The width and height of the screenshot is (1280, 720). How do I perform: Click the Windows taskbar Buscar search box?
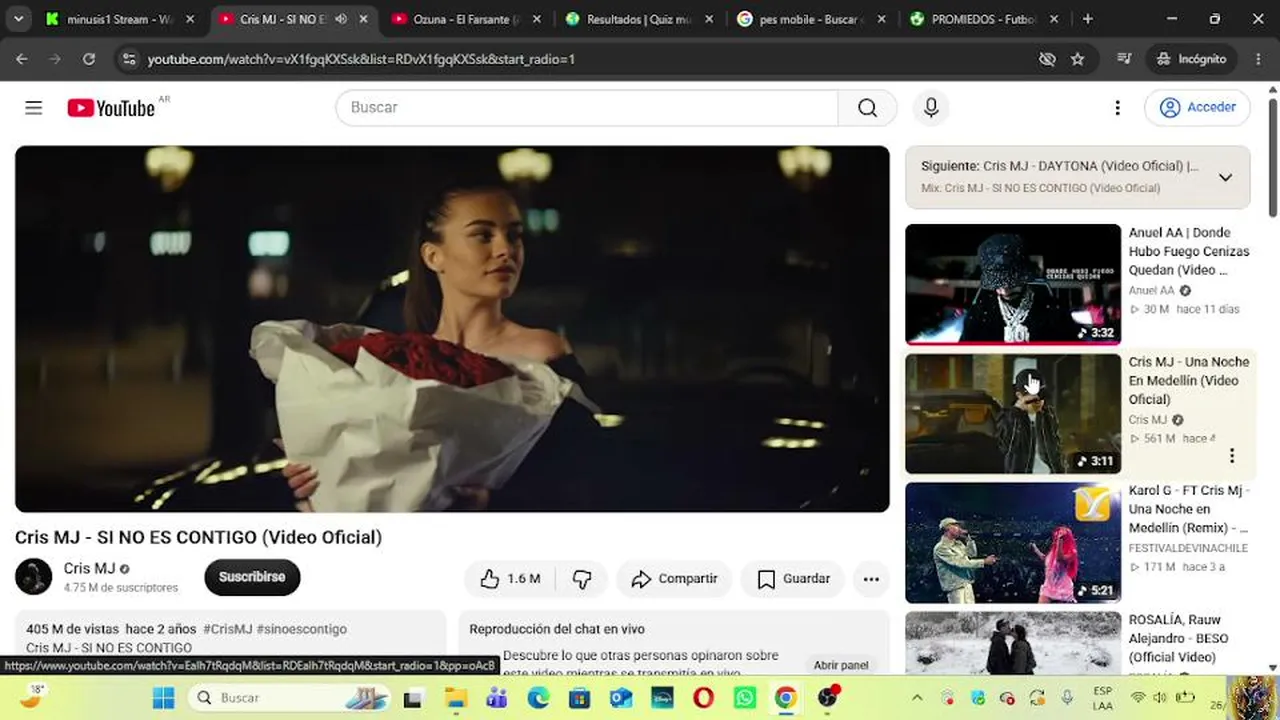(x=290, y=697)
